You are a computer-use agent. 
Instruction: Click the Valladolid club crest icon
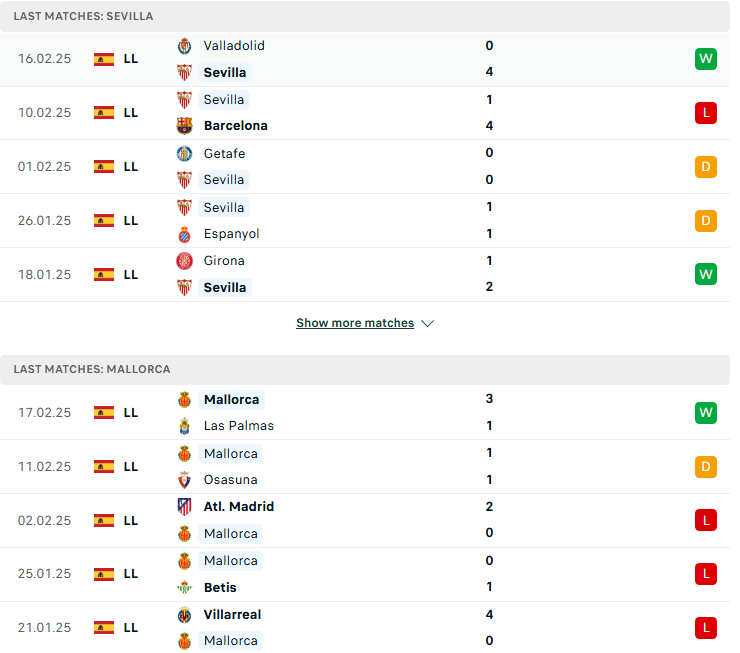[x=185, y=46]
